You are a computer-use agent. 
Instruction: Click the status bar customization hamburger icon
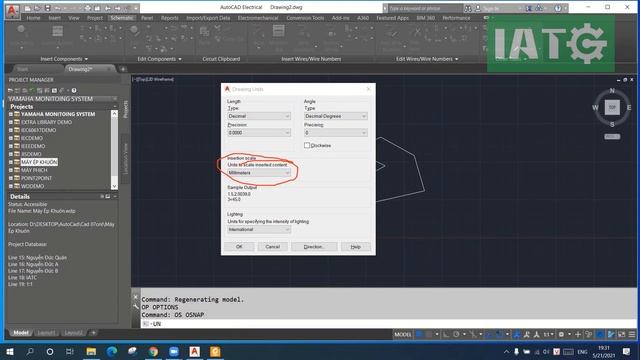pyautogui.click(x=632, y=334)
